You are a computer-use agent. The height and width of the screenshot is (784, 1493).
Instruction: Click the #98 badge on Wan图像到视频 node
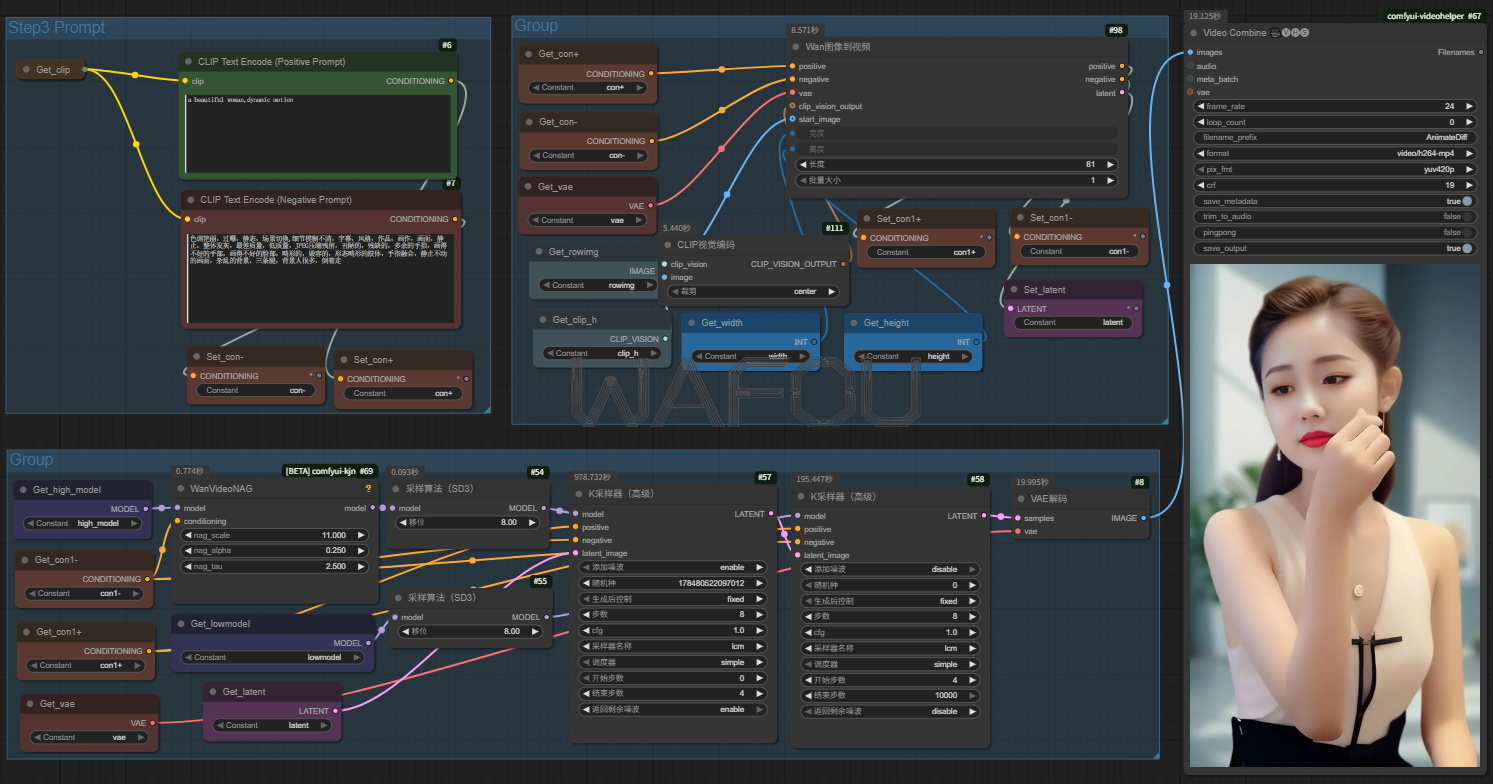[x=1116, y=30]
